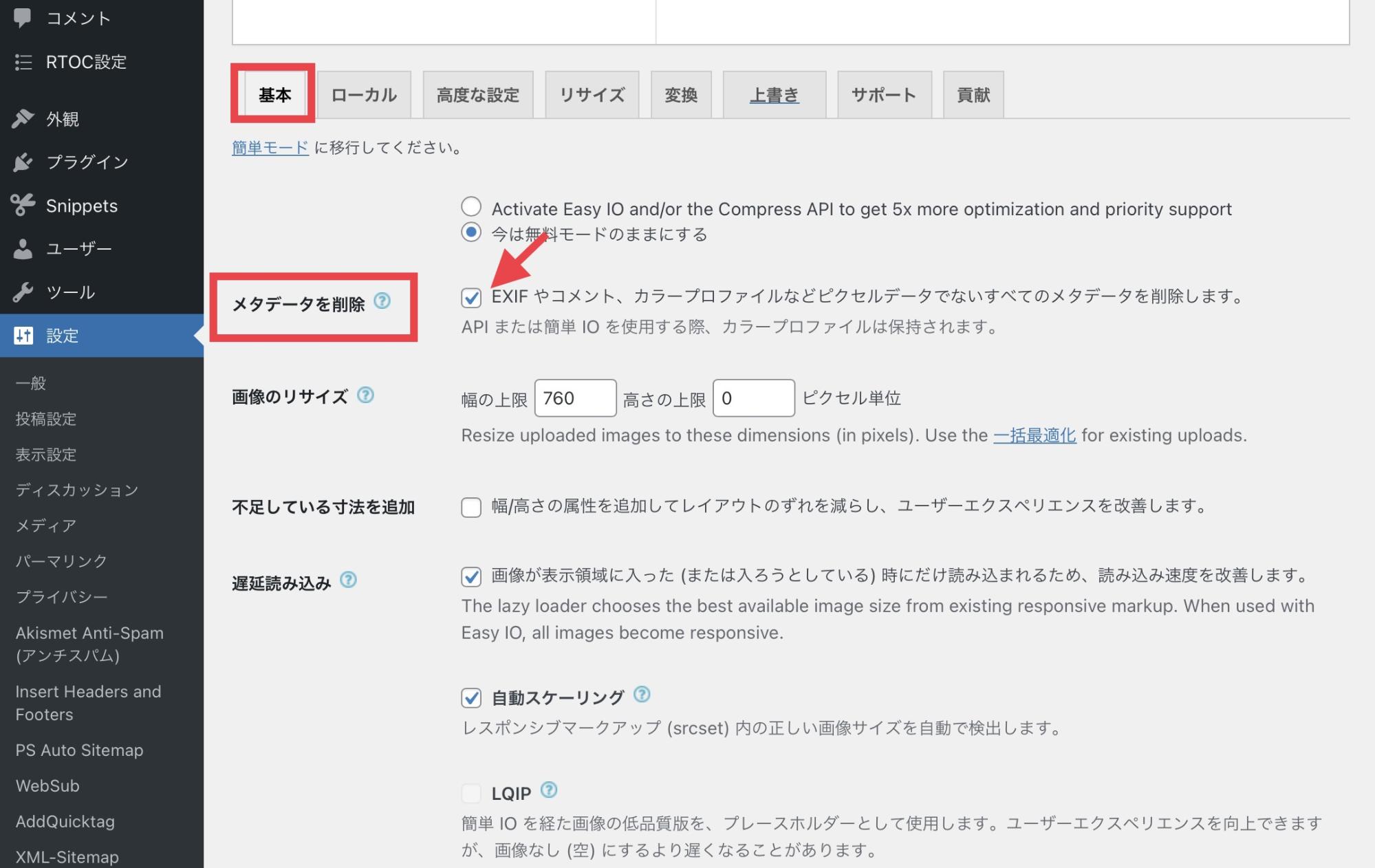The image size is (1375, 868).
Task: Click the ユーザー person icon
Action: 23,248
